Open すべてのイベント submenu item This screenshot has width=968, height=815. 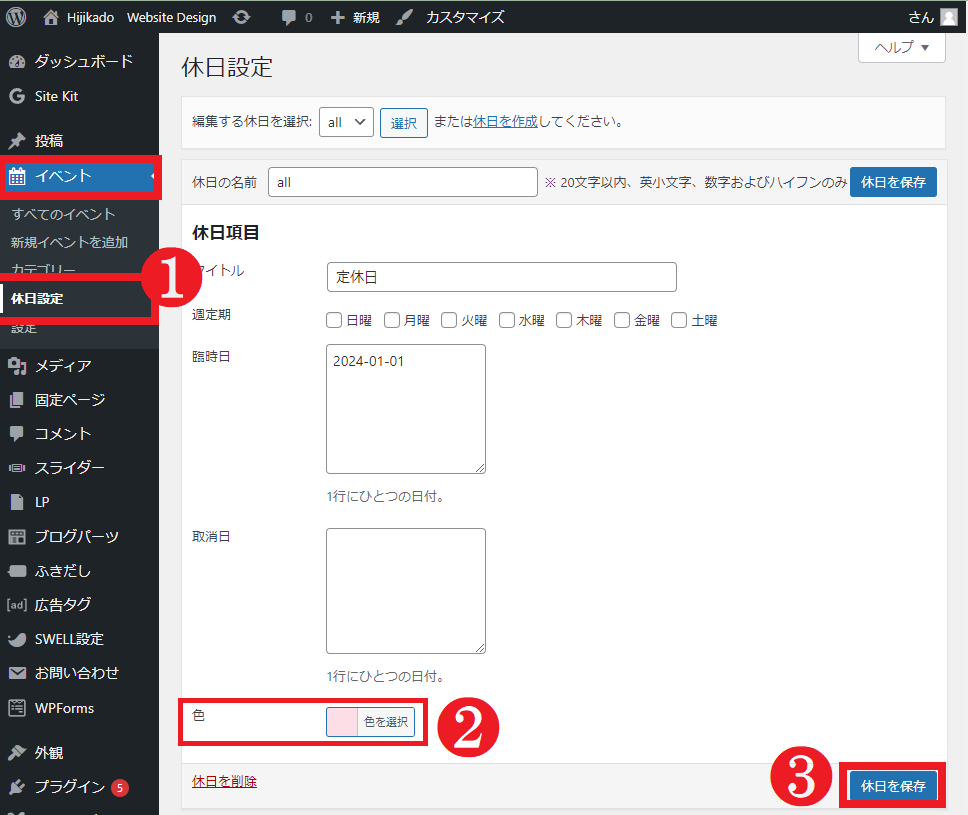(63, 214)
